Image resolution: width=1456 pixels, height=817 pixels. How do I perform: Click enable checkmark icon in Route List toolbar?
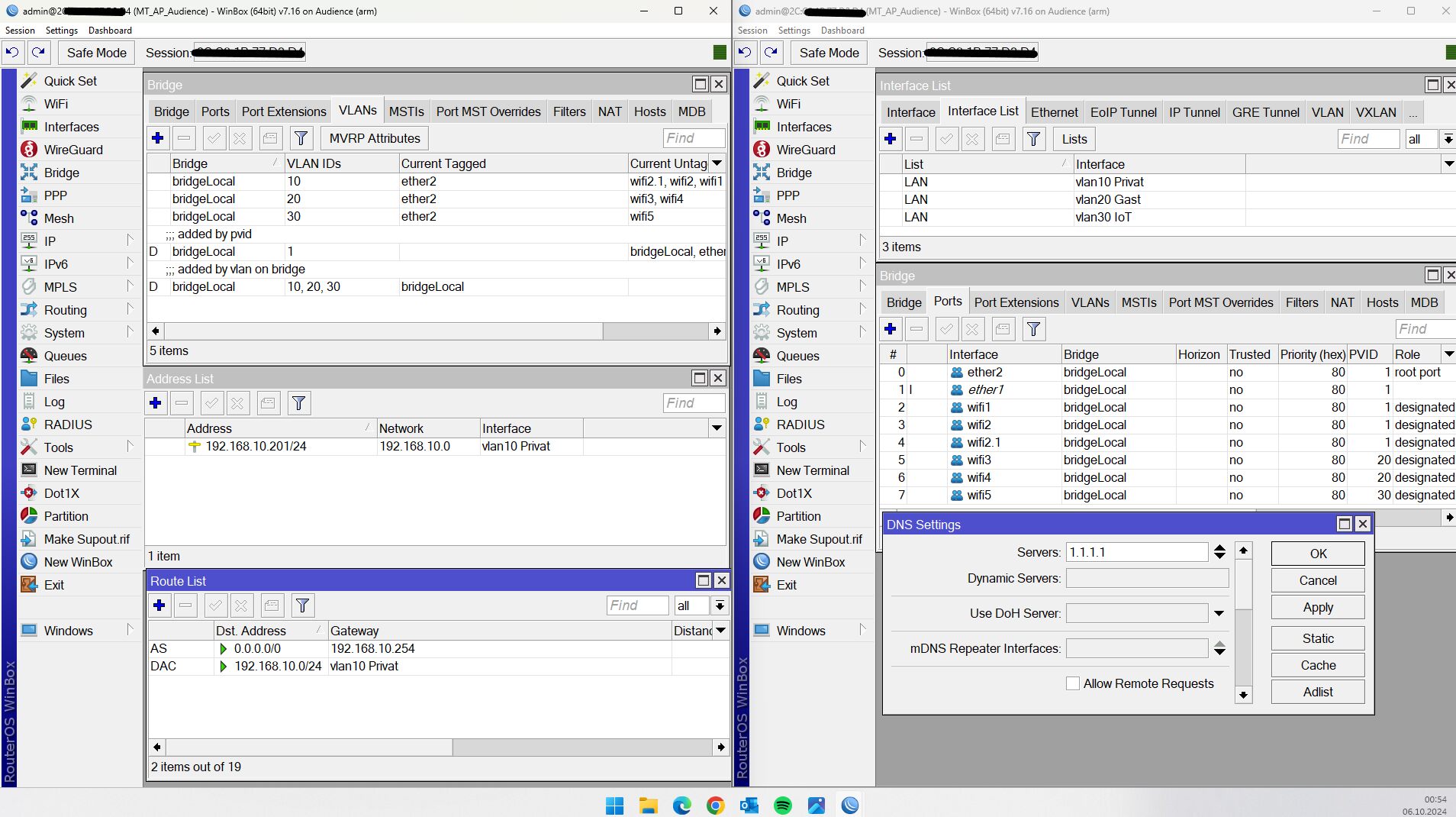[x=215, y=605]
